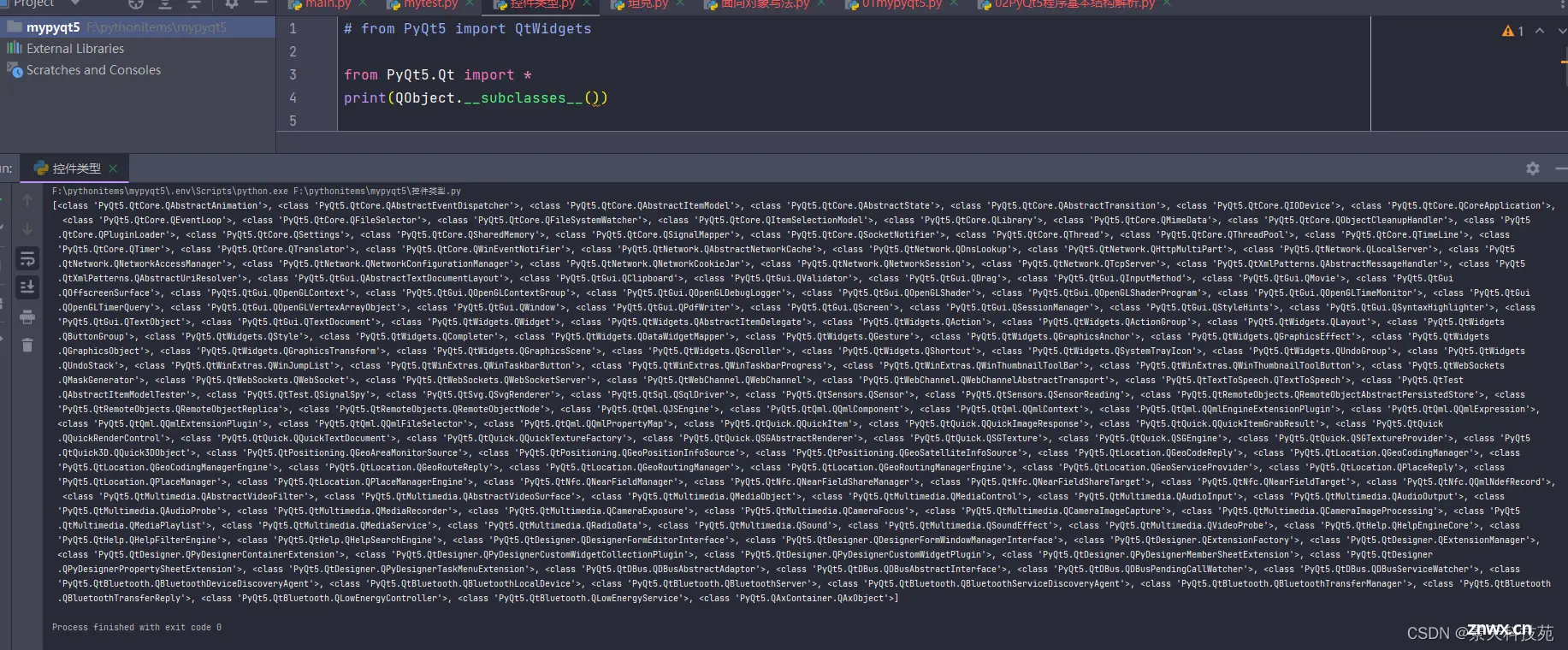1568x650 pixels.
Task: Click the 'Process finished with exit code 0' line
Action: tap(137, 627)
